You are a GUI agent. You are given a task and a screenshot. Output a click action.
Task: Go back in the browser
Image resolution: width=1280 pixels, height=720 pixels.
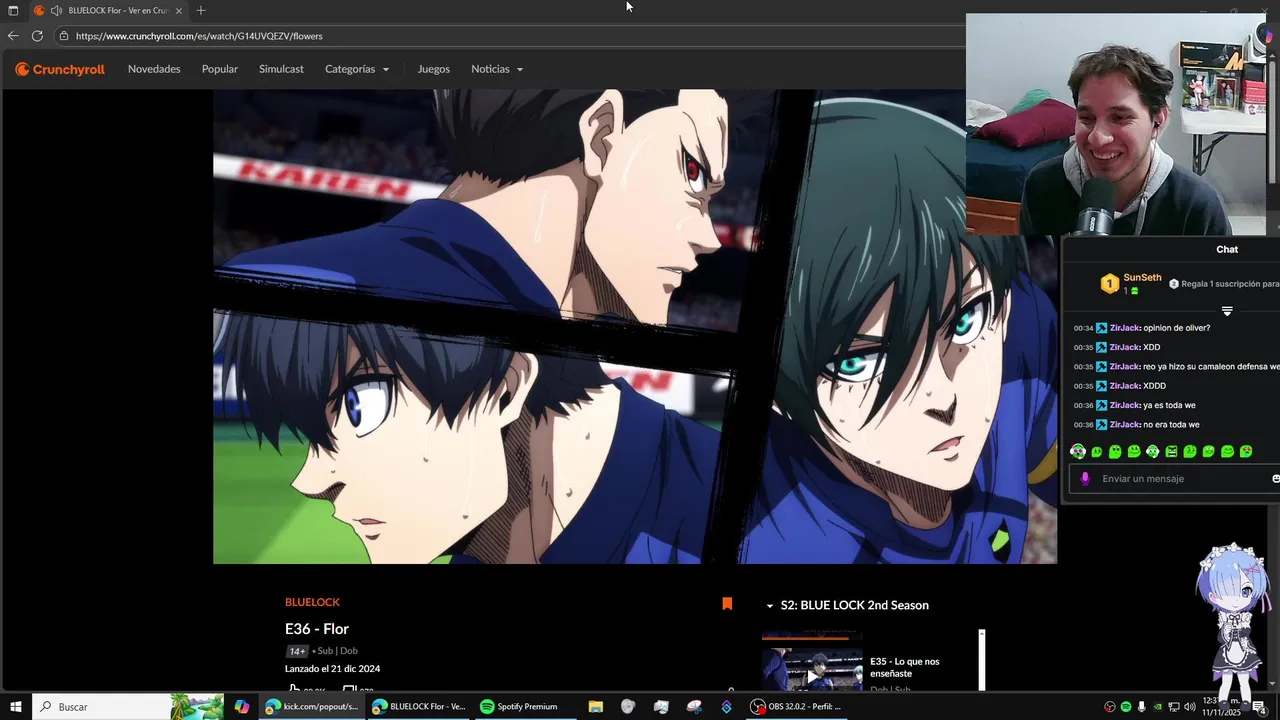click(x=13, y=36)
